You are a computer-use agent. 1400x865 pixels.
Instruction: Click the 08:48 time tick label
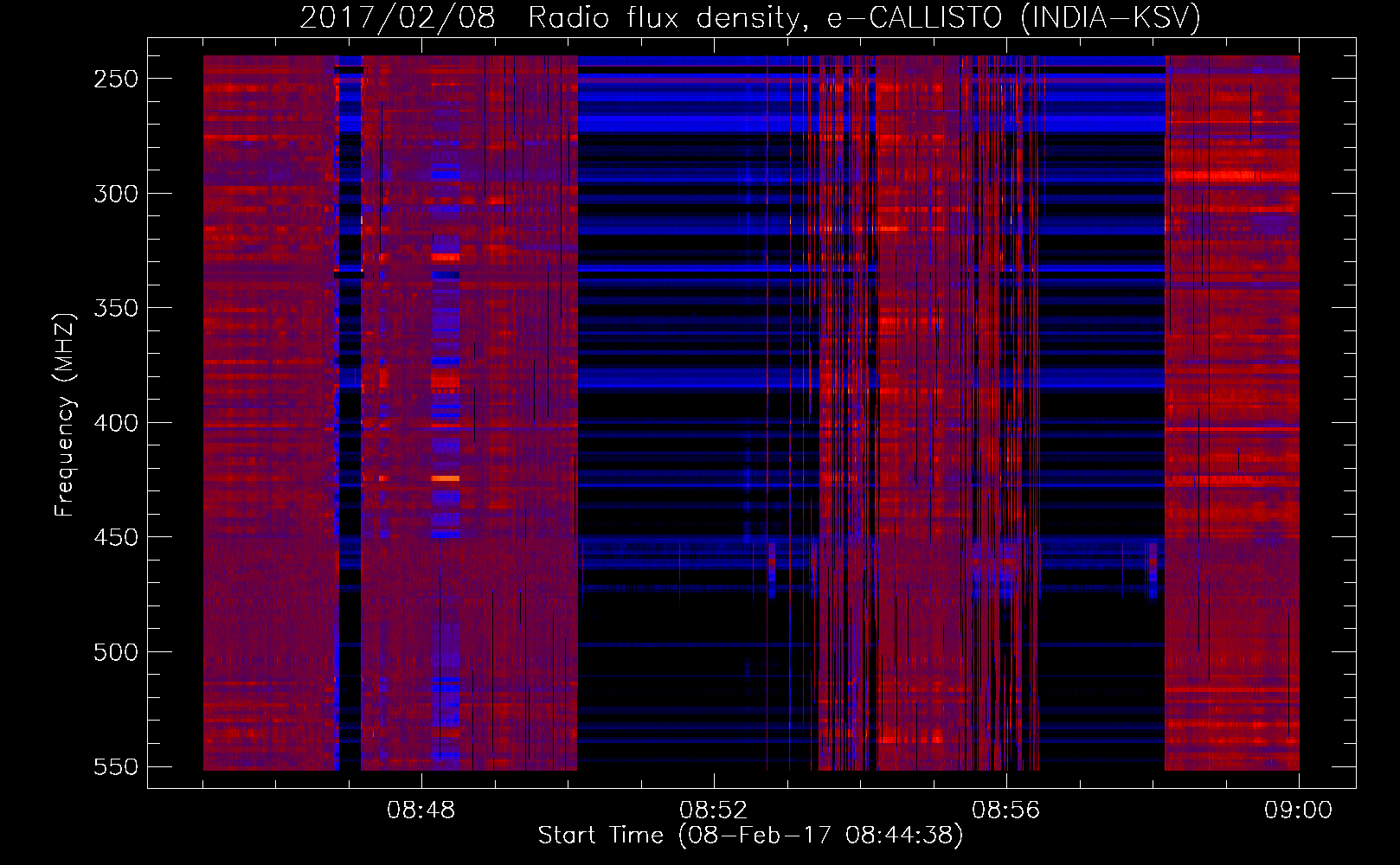click(x=421, y=811)
